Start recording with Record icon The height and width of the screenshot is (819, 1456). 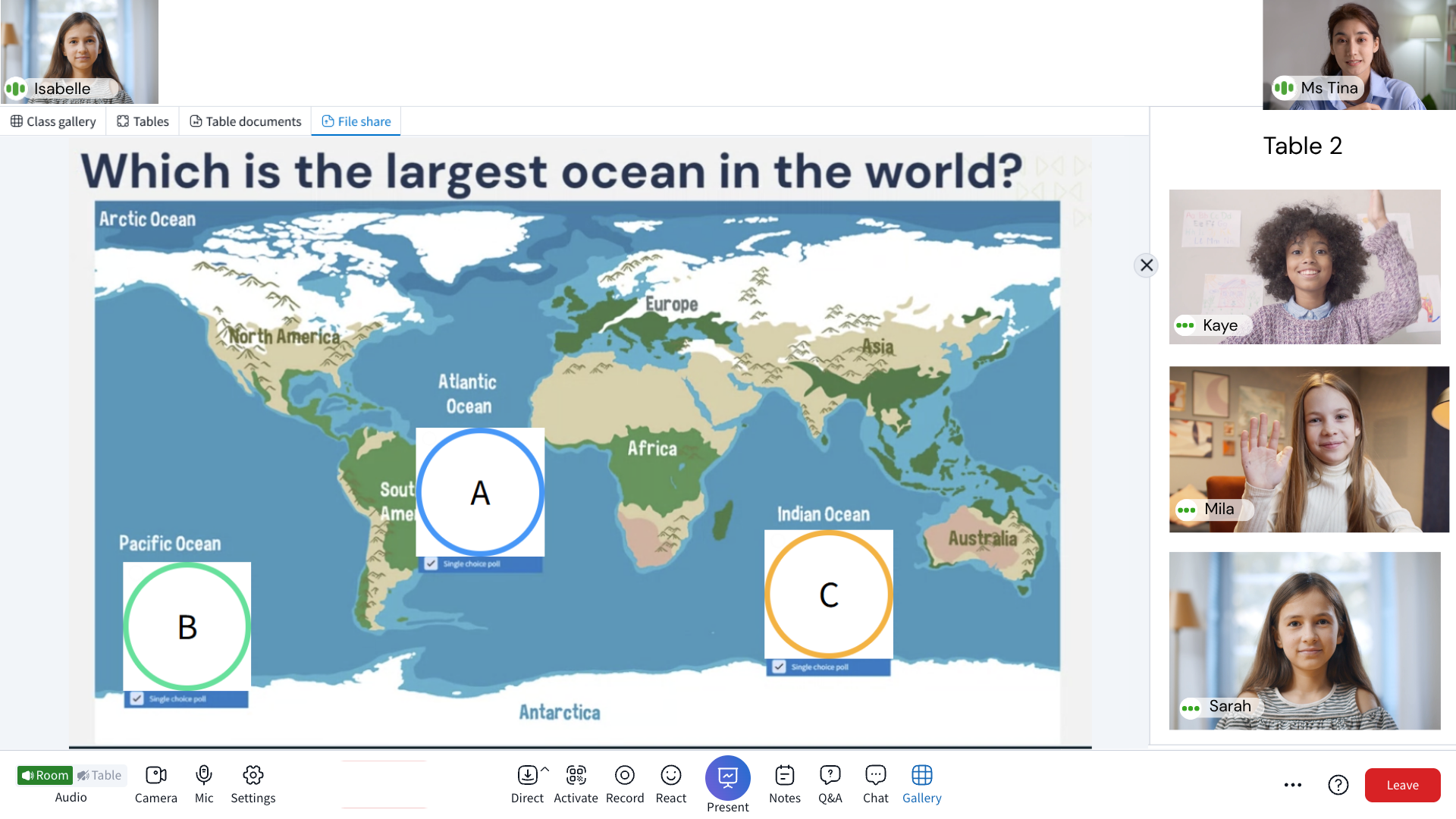625,775
